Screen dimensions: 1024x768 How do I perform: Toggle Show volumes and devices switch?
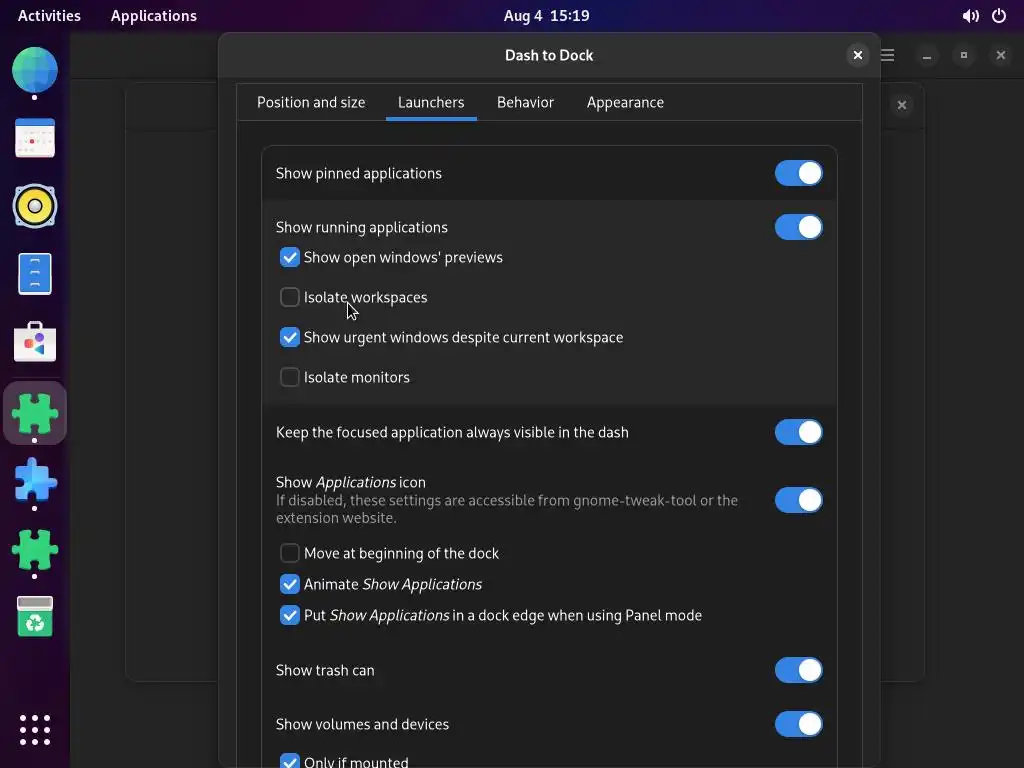click(798, 724)
